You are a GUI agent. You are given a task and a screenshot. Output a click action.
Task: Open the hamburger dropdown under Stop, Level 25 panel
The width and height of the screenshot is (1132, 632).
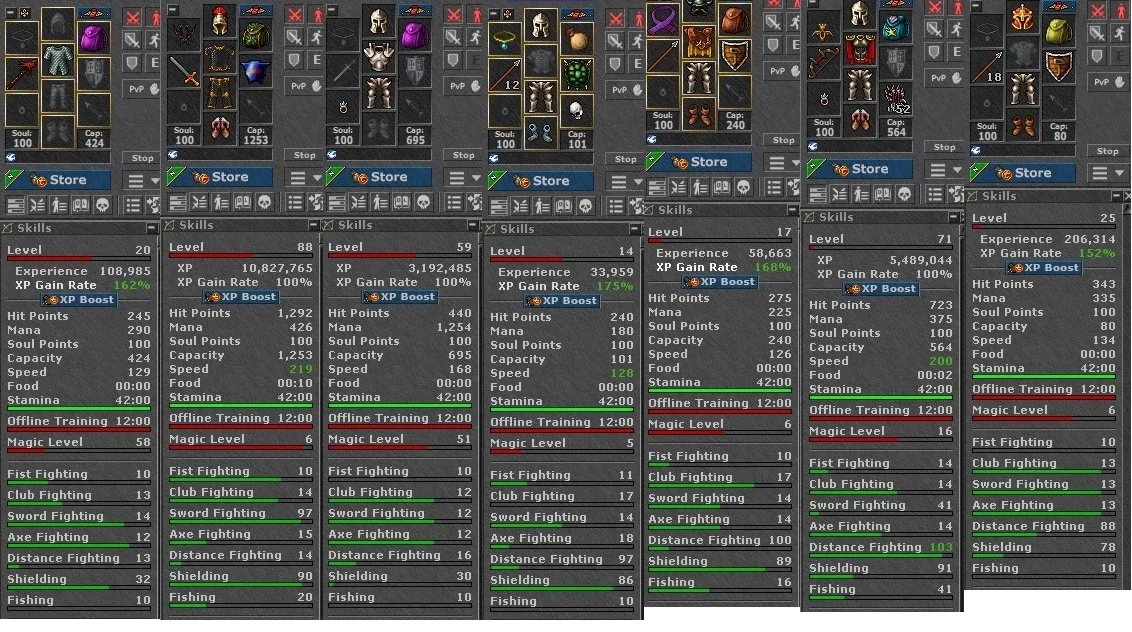pos(1107,173)
